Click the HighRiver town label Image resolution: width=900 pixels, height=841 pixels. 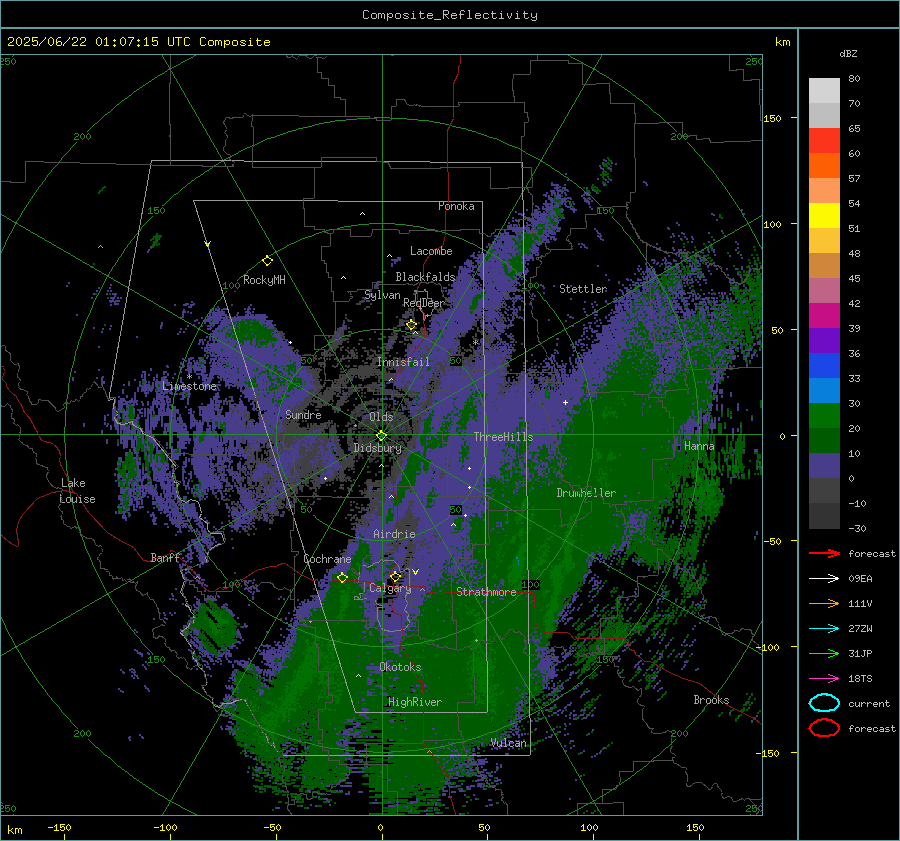click(x=415, y=702)
